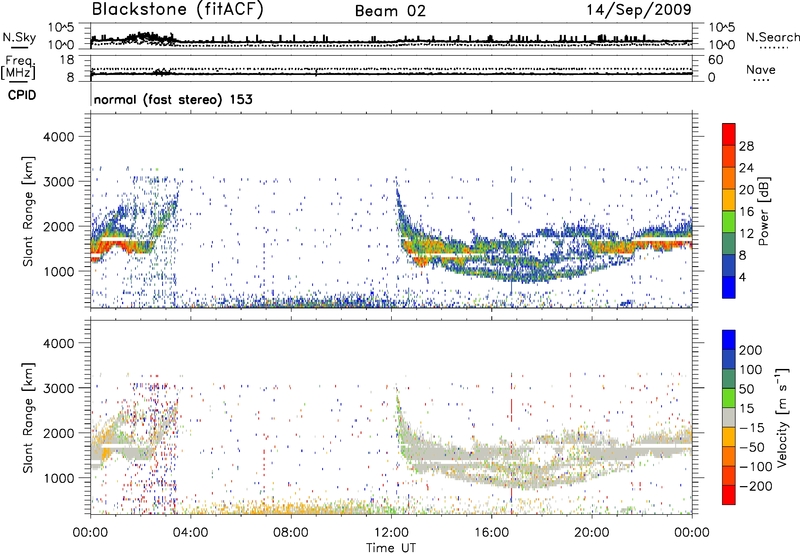Click the 'Blackstone (fitACF)' title text
The height and width of the screenshot is (554, 800).
point(177,9)
